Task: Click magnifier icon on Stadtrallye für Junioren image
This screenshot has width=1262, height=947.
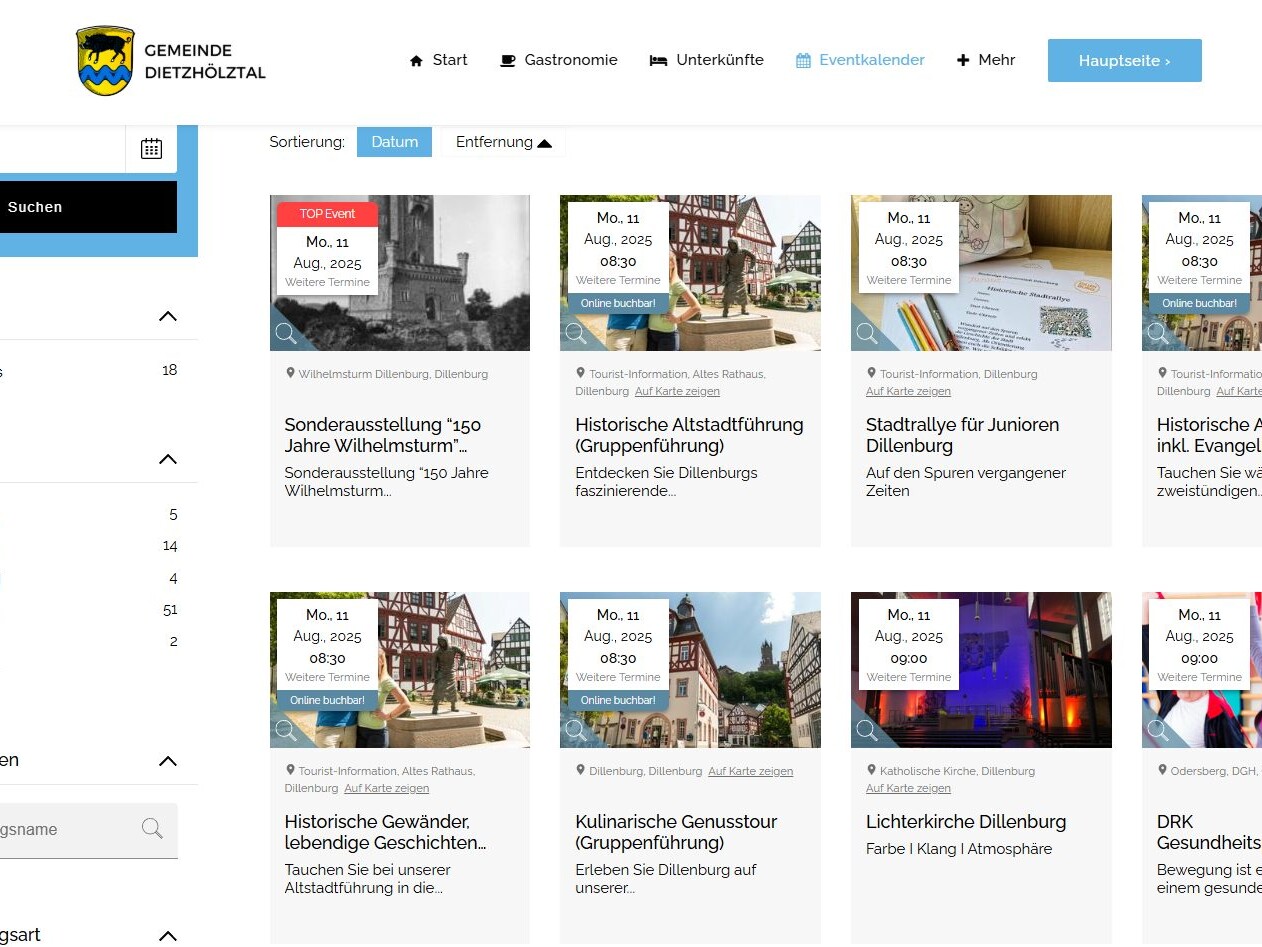Action: tap(867, 334)
